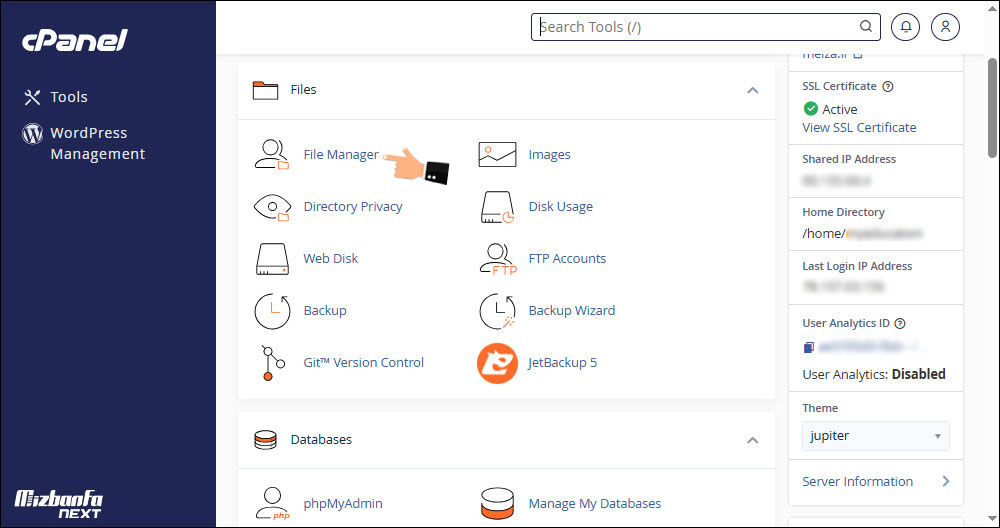
Task: Click the phpMyAdmin icon
Action: point(271,503)
